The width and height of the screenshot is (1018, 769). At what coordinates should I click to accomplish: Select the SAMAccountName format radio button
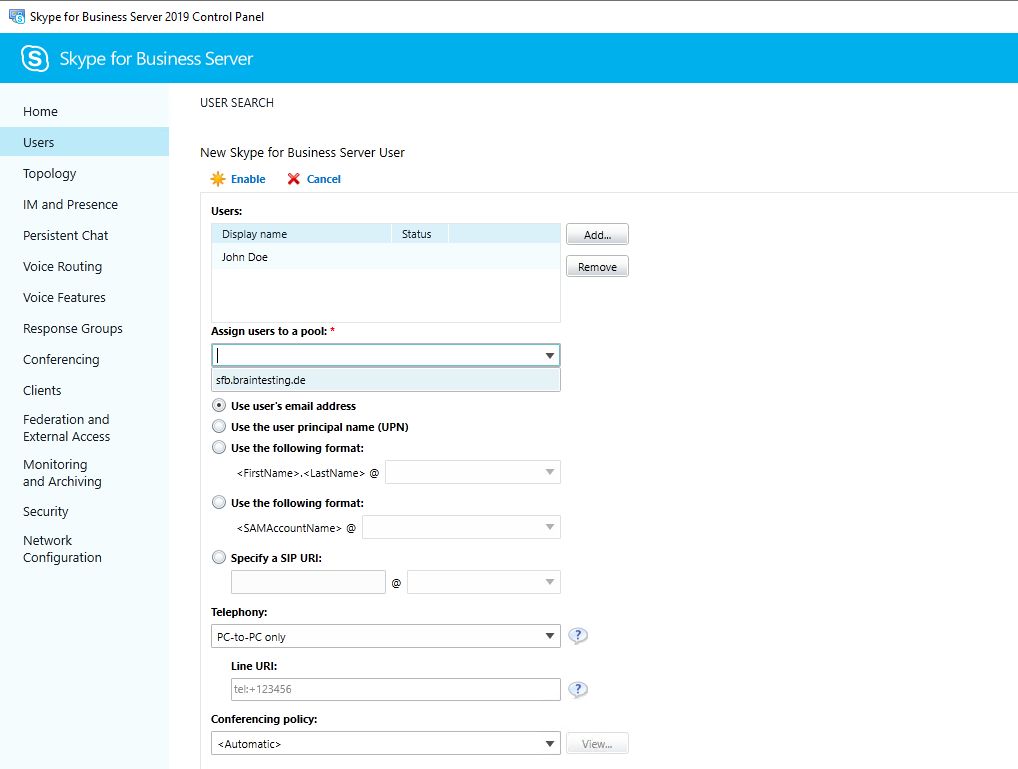[x=219, y=503]
